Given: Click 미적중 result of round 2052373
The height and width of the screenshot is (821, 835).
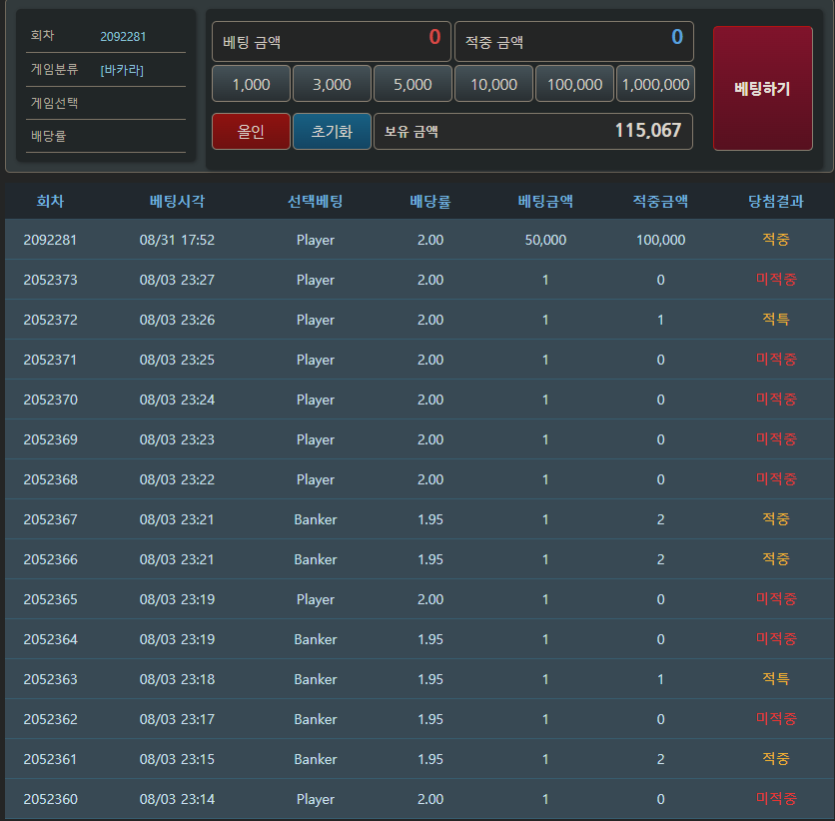Looking at the screenshot, I should (776, 280).
